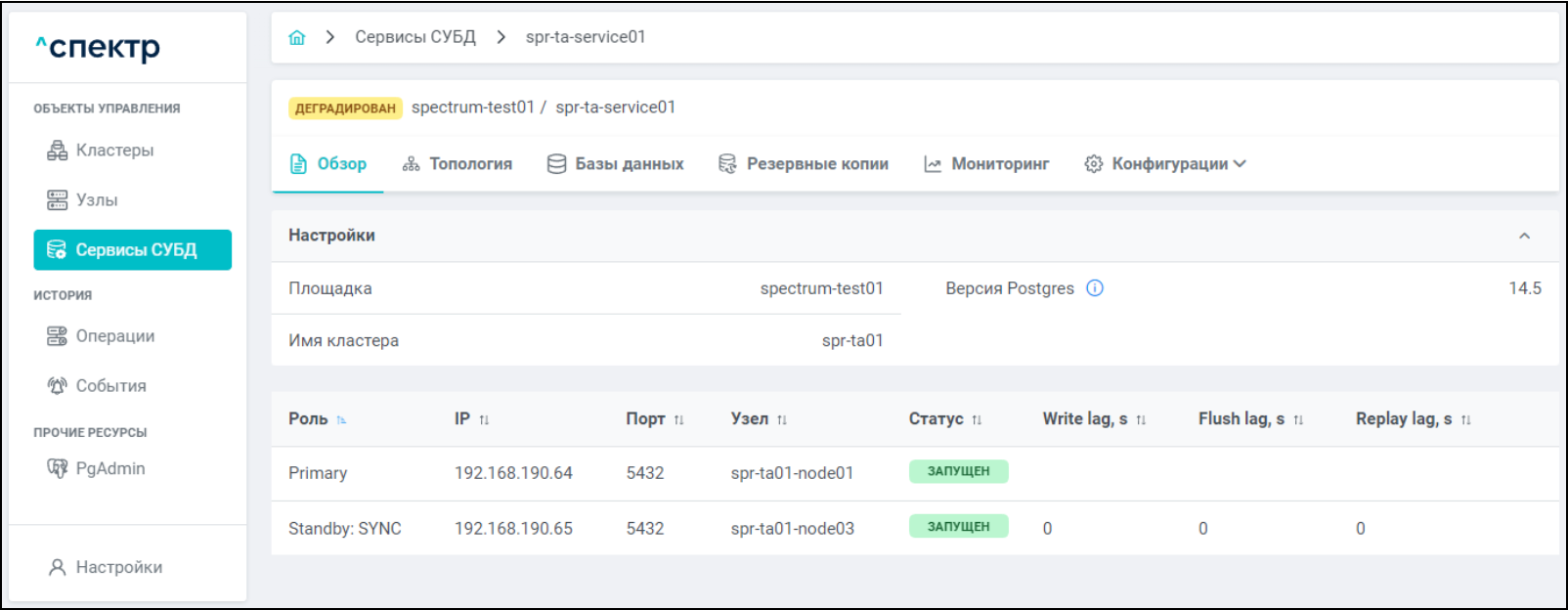Click the home icon in breadcrumb
This screenshot has height=610, width=1568.
(x=297, y=37)
